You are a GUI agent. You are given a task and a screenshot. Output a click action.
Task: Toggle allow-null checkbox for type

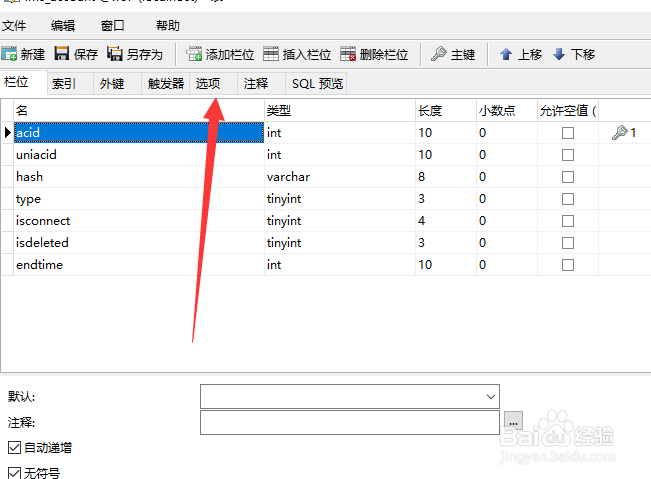pyautogui.click(x=568, y=199)
